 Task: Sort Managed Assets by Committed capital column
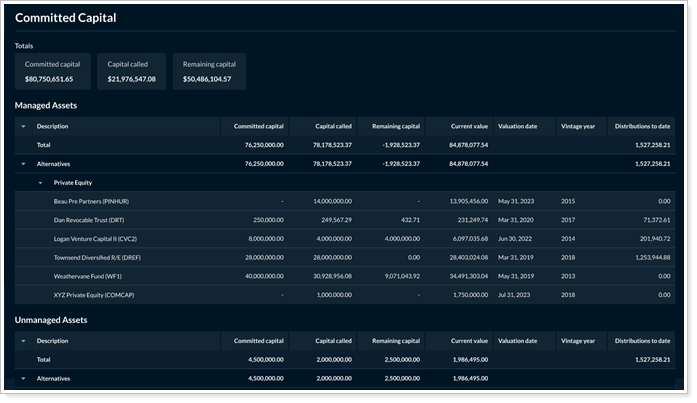pyautogui.click(x=258, y=127)
